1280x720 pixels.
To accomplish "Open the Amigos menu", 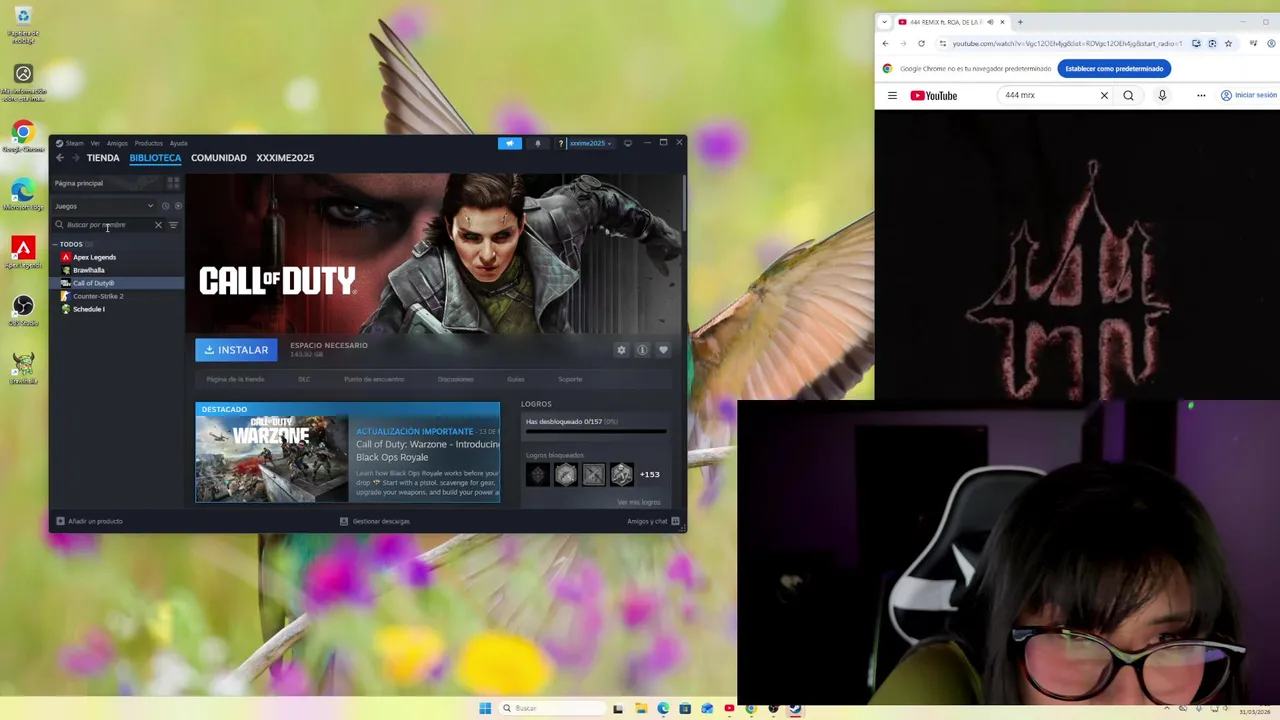I will [117, 143].
